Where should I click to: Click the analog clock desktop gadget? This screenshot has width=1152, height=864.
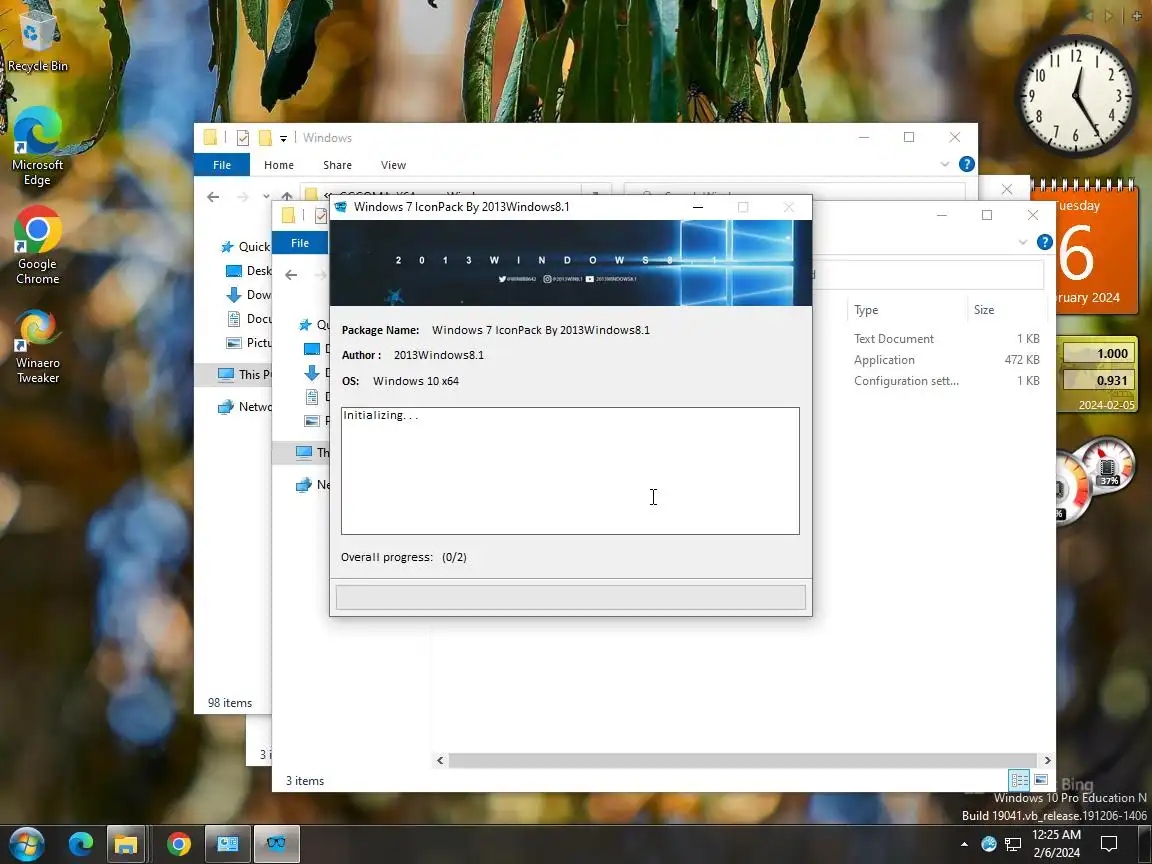(x=1077, y=96)
